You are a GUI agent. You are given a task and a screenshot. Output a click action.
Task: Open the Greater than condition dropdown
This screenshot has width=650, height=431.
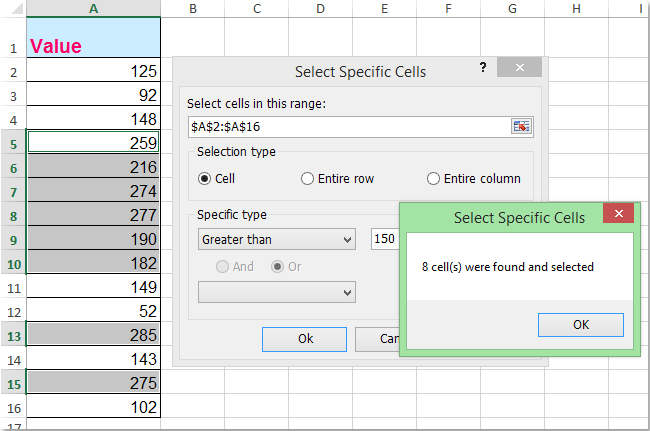pyautogui.click(x=277, y=240)
